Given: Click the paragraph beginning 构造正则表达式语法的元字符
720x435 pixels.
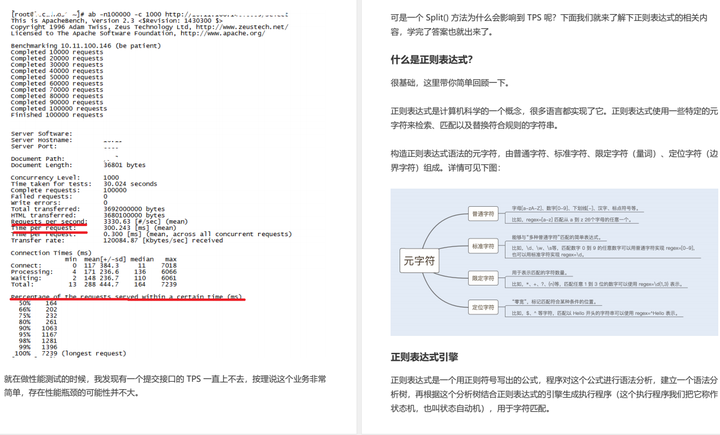Looking at the screenshot, I should [x=554, y=160].
